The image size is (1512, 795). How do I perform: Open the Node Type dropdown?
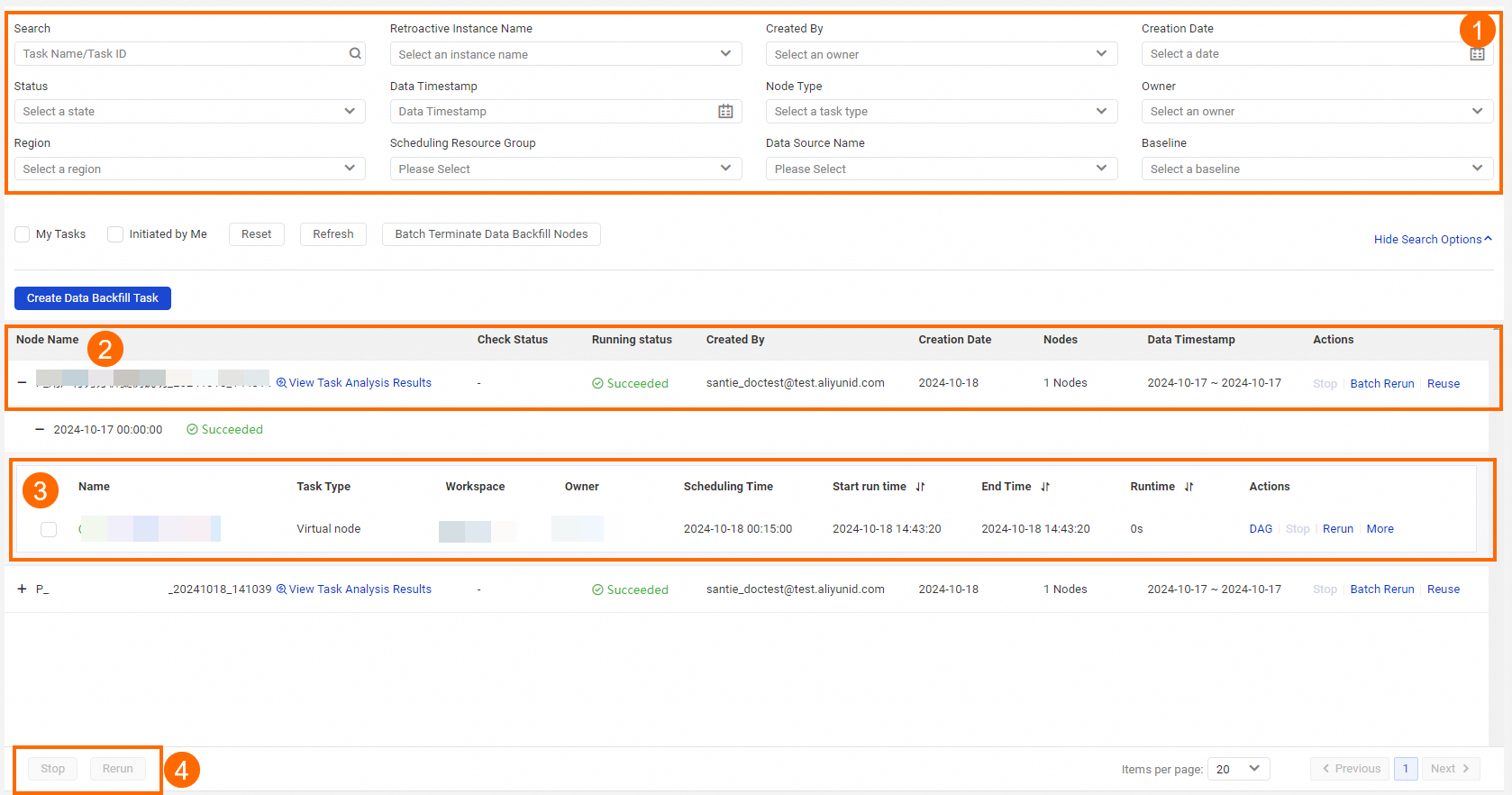[x=942, y=112]
